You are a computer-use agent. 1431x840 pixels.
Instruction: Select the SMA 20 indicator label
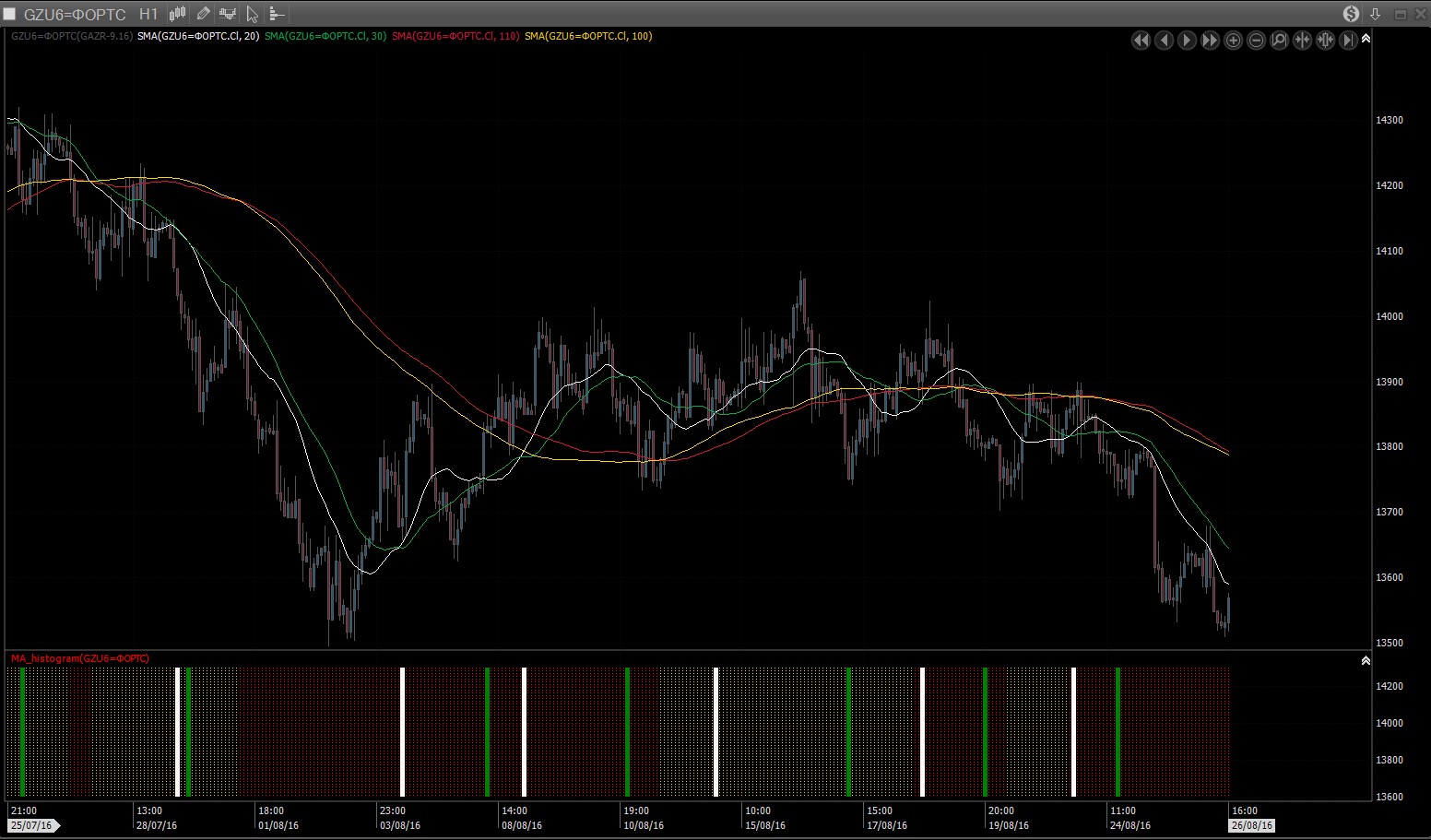click(198, 36)
